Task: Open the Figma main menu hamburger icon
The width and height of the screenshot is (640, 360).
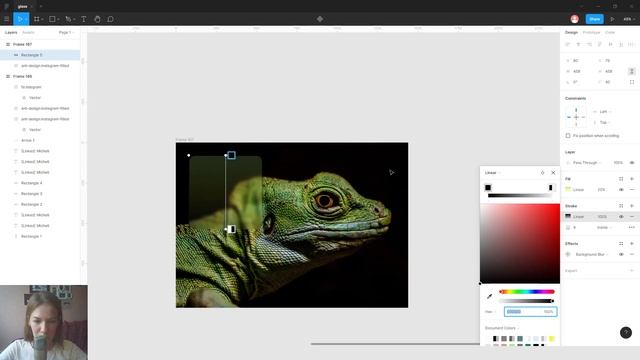Action: [x=7, y=19]
